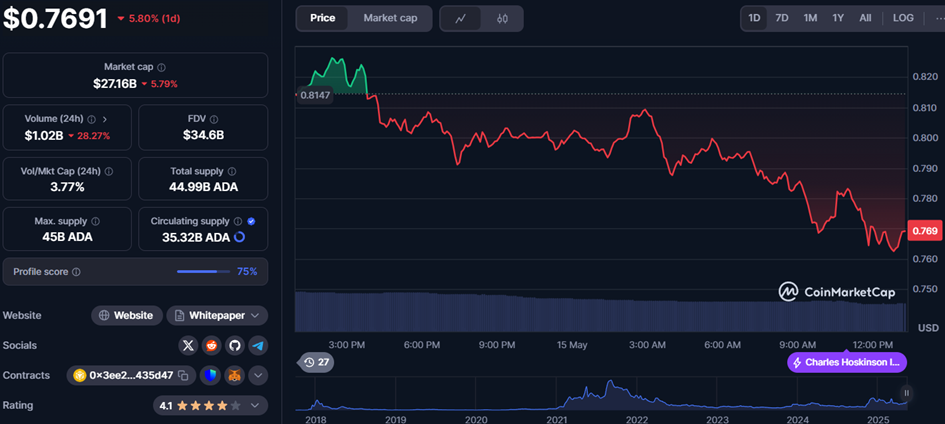Image resolution: width=945 pixels, height=424 pixels.
Task: Open the X (Twitter) social link
Action: pos(189,346)
